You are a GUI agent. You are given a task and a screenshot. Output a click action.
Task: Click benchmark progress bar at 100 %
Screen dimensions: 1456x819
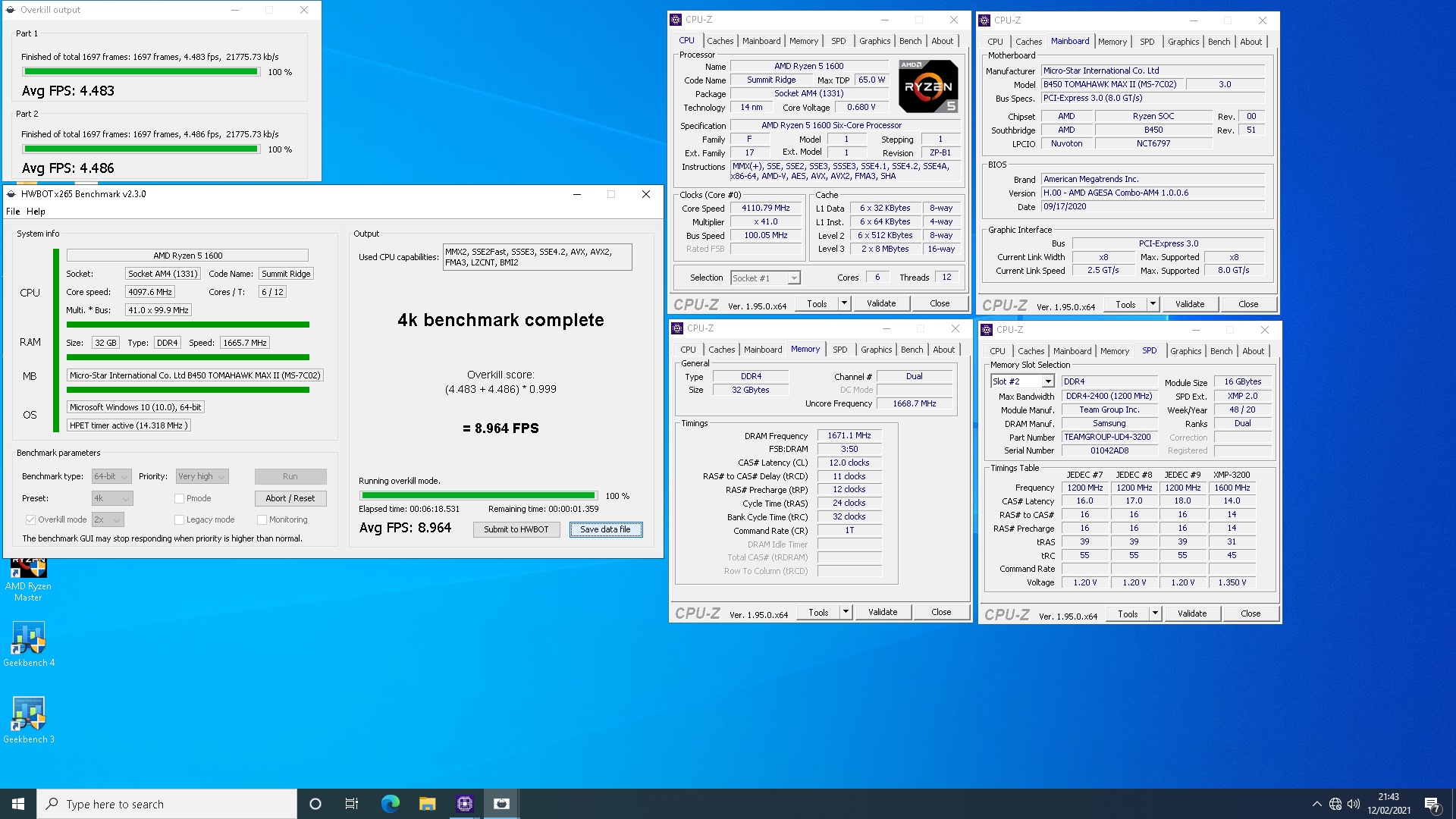(478, 496)
